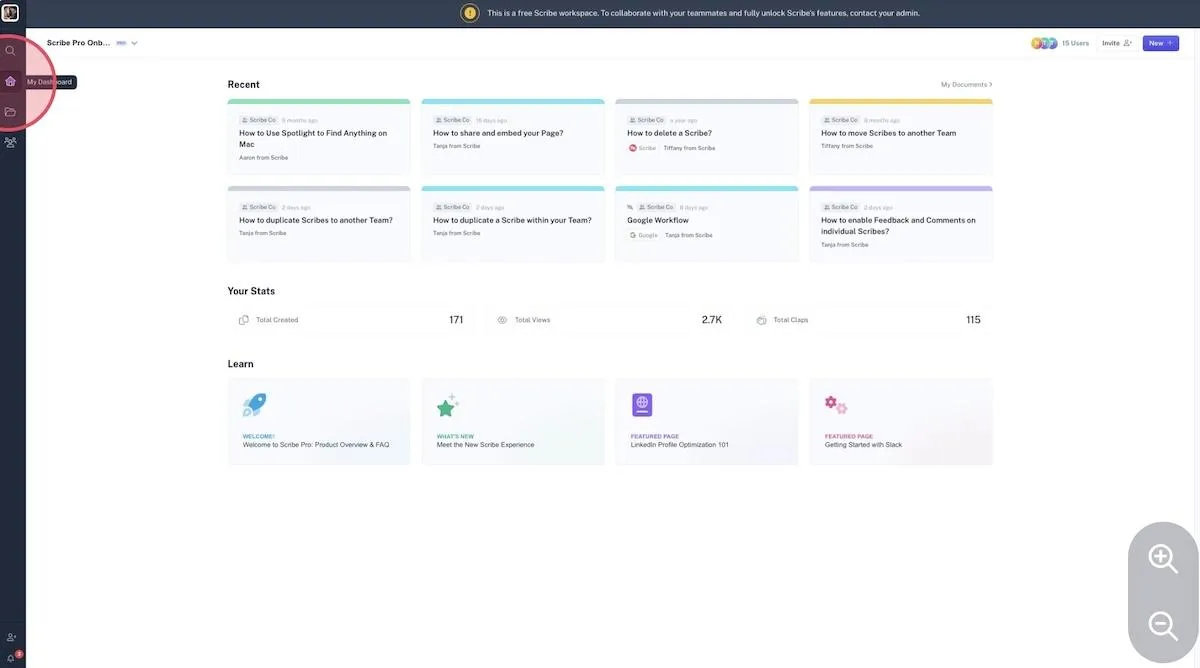Click the Total Views eye icon
Image resolution: width=1200 pixels, height=668 pixels.
[x=502, y=320]
